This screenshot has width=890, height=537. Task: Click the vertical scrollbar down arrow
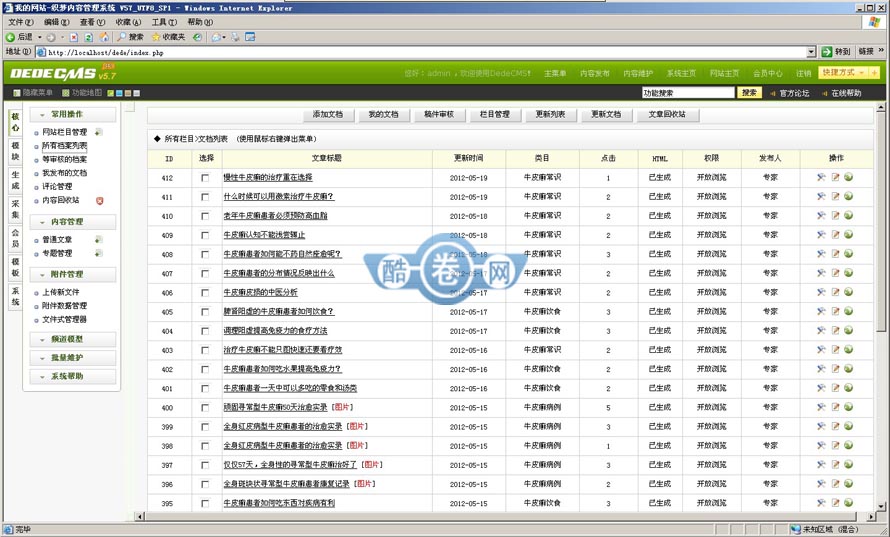880,506
